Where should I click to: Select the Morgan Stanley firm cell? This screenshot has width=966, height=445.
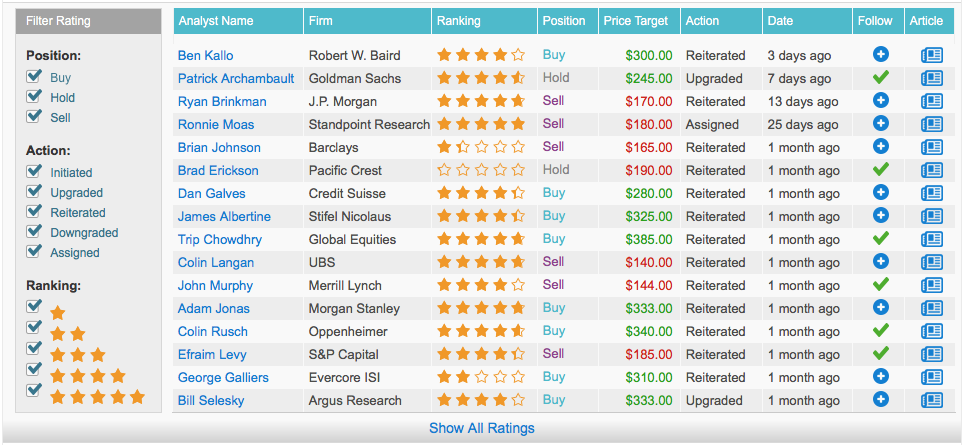pos(354,309)
